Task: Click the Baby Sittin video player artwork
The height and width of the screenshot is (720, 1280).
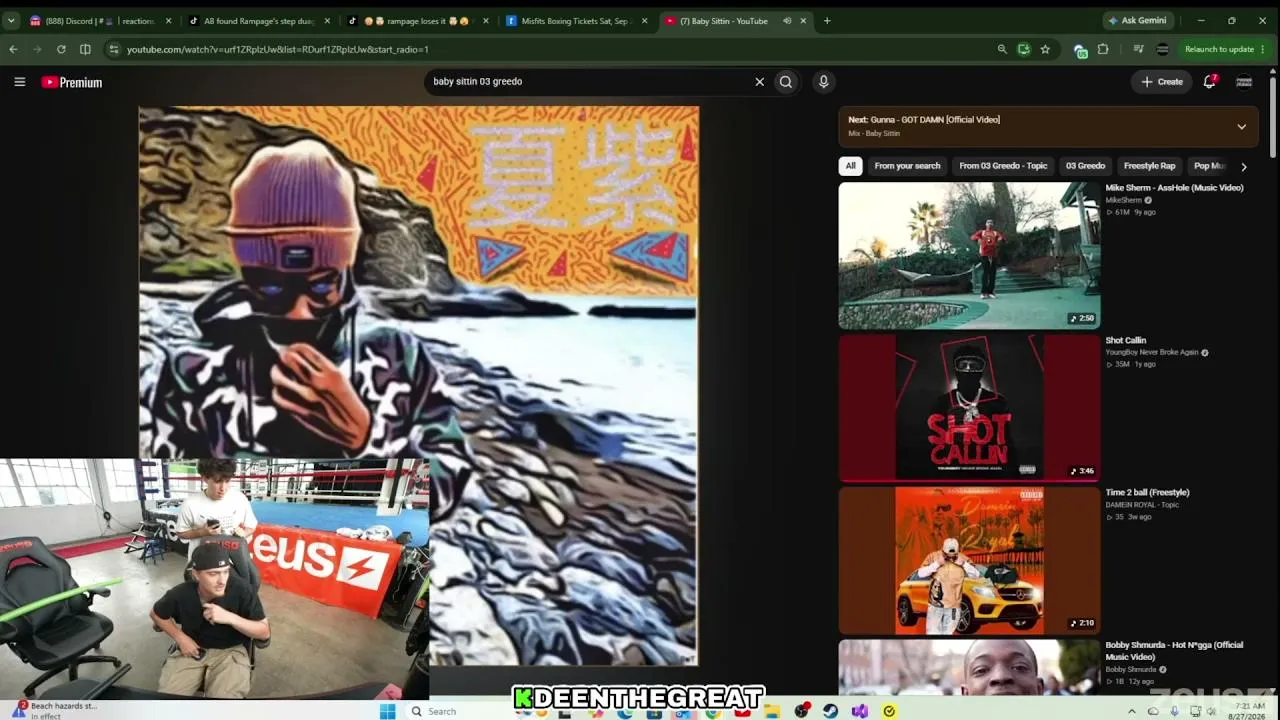Action: [418, 385]
